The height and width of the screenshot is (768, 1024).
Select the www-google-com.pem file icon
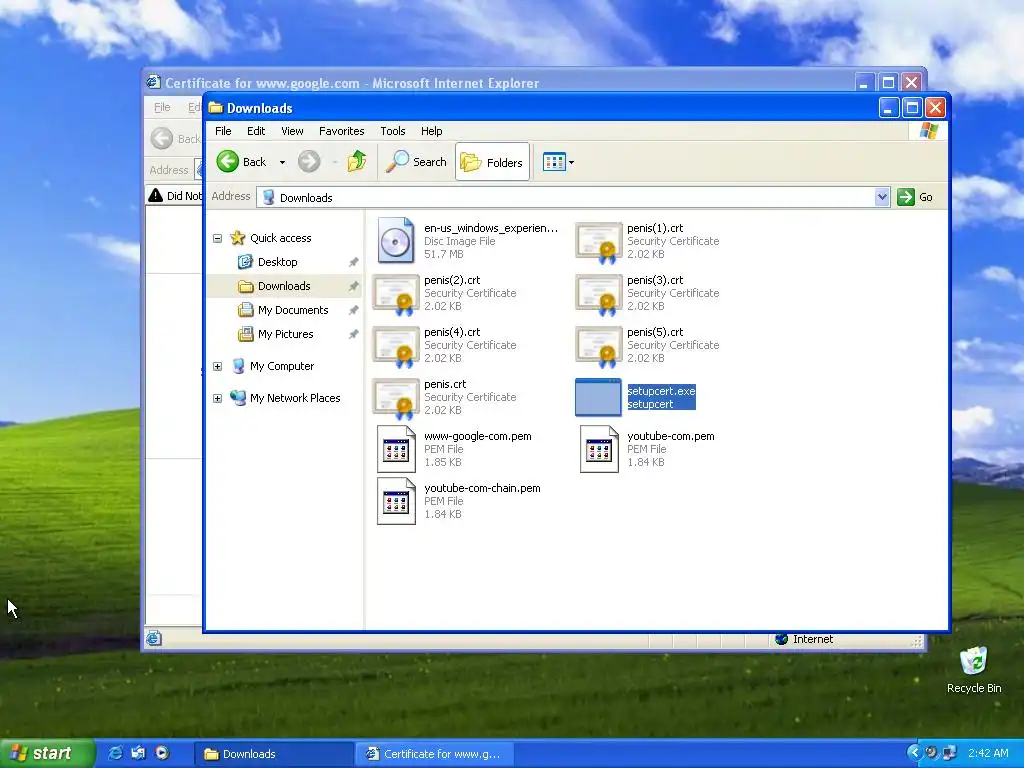396,449
